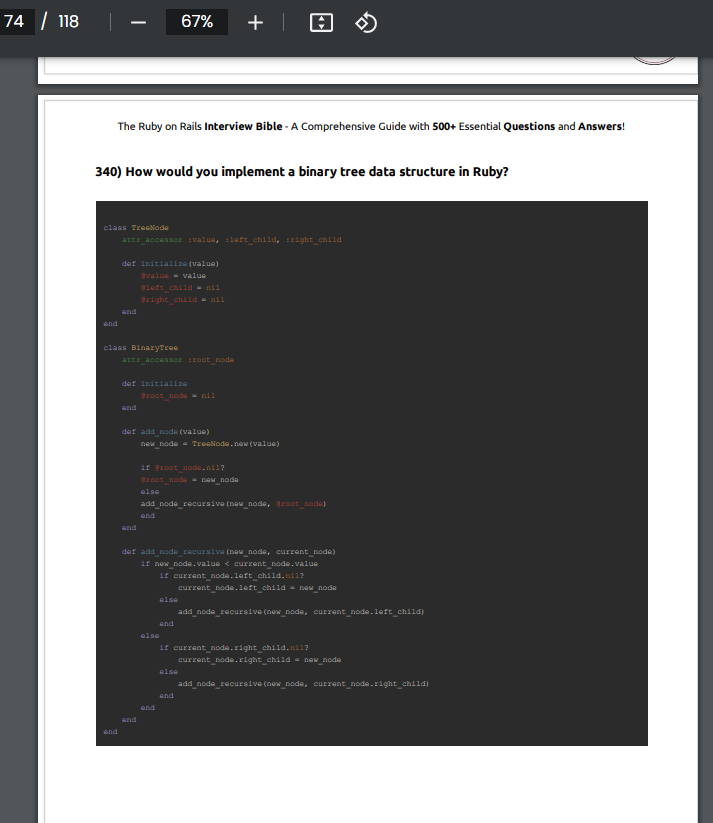Screen dimensions: 713x823
Task: Click the 'class TreeNode' code line
Action: click(x=136, y=228)
